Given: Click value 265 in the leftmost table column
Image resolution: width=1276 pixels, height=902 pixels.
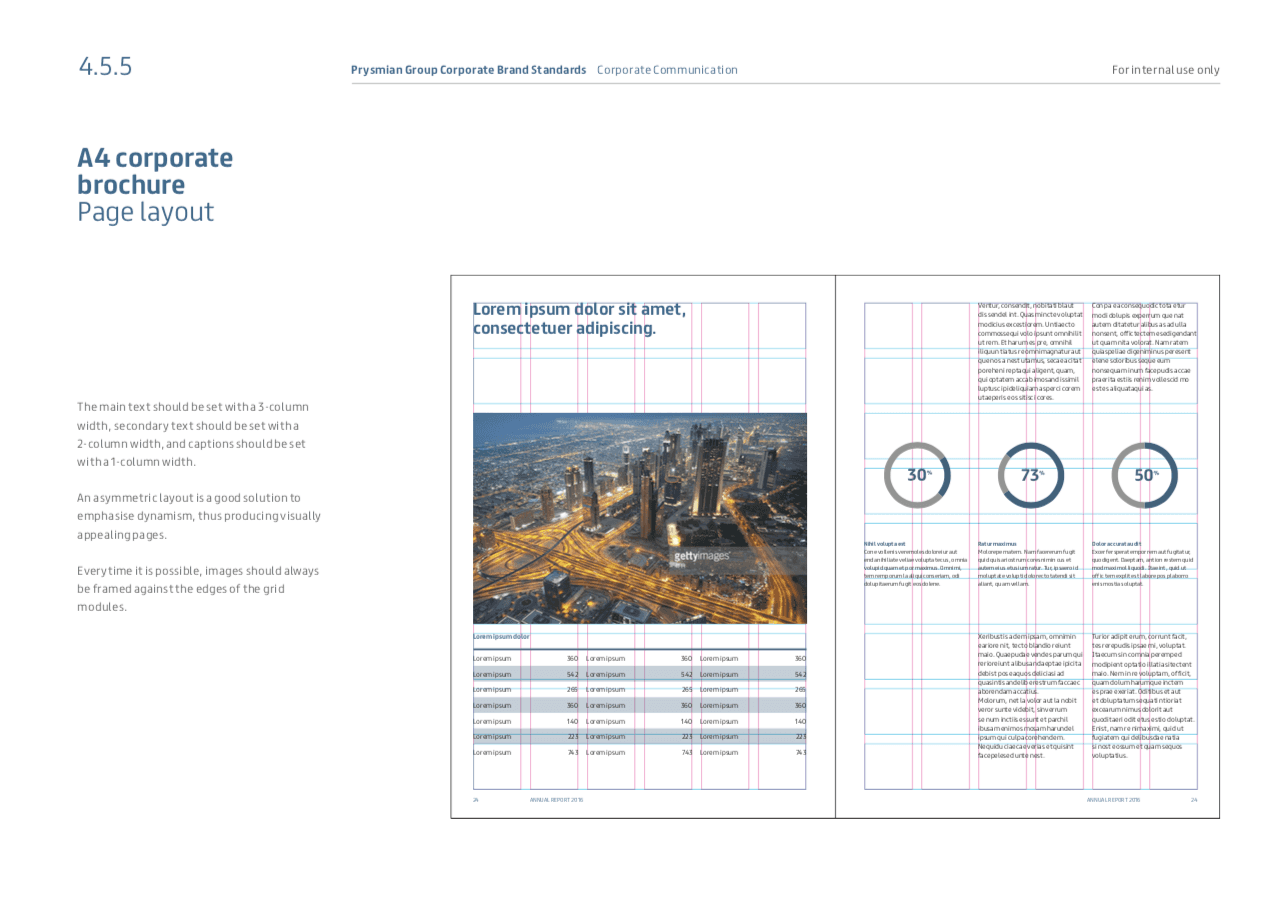Looking at the screenshot, I should tap(572, 690).
